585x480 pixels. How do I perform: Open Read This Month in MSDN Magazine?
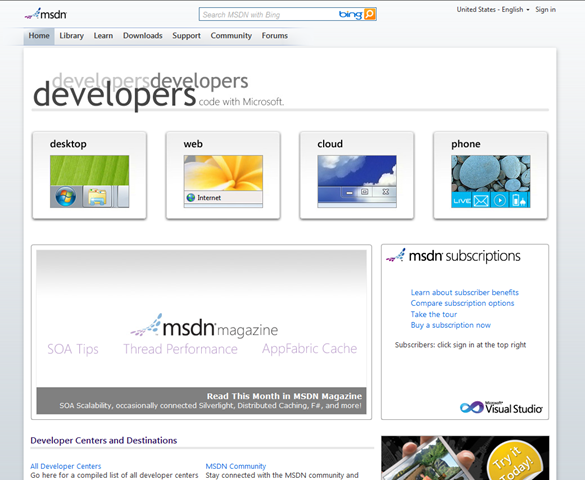point(284,396)
